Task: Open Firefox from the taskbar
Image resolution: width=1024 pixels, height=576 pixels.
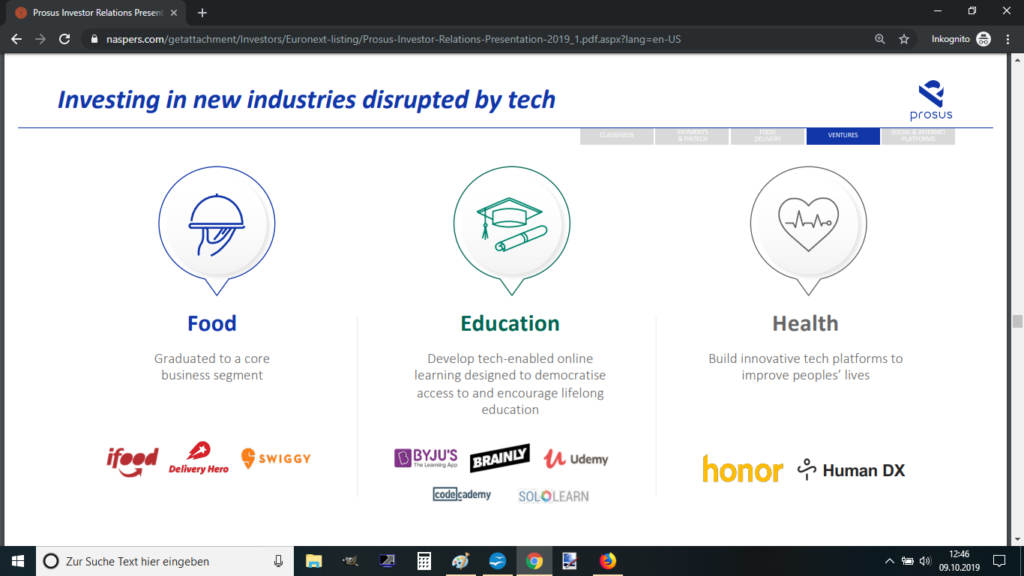Action: point(607,561)
